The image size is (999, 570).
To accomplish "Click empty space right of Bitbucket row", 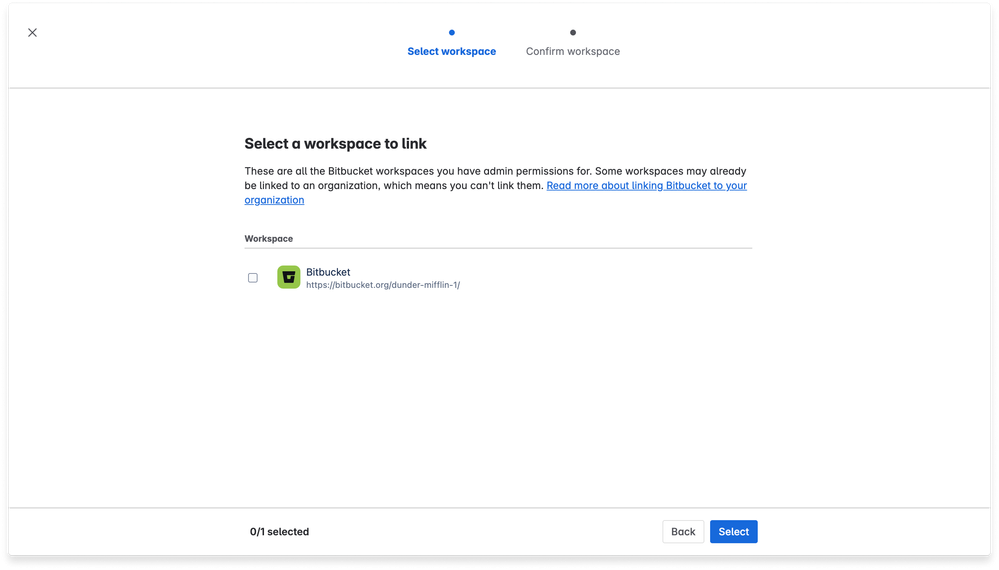I will 620,278.
